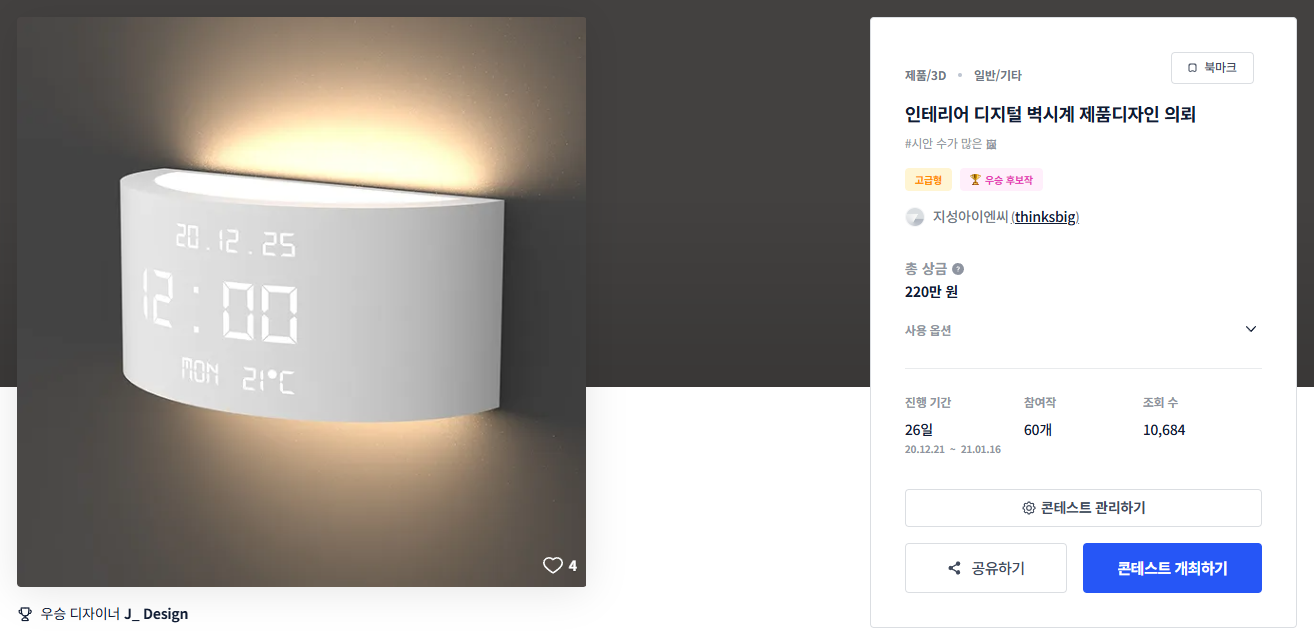Click the 고급형 tag badge
Image resolution: width=1314 pixels, height=640 pixels.
(928, 180)
